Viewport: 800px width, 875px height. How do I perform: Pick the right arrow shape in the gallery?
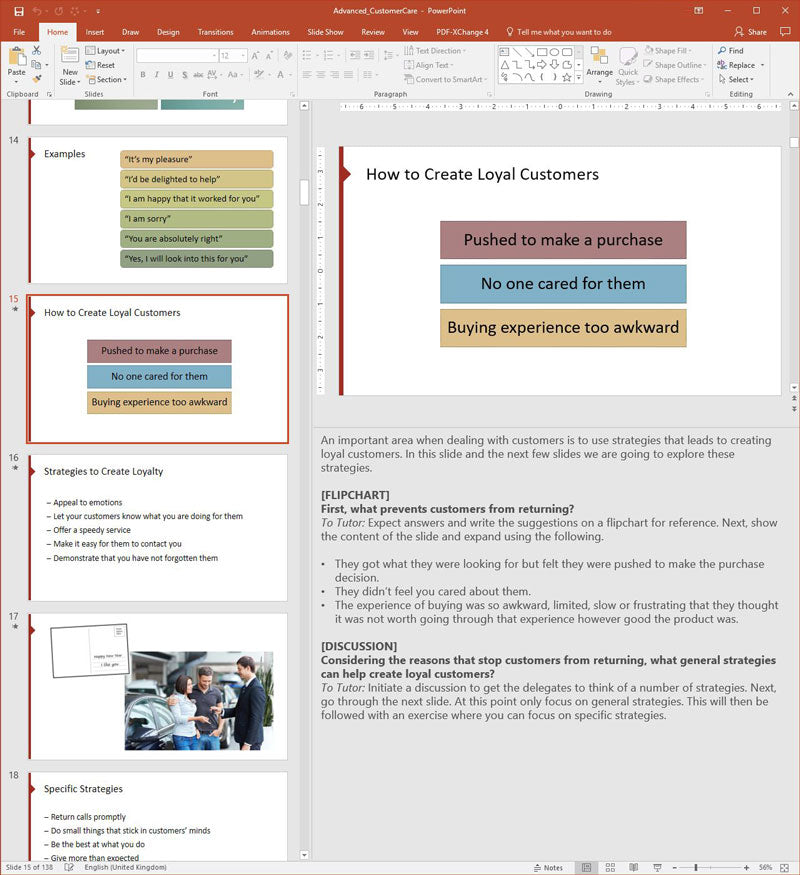(542, 65)
